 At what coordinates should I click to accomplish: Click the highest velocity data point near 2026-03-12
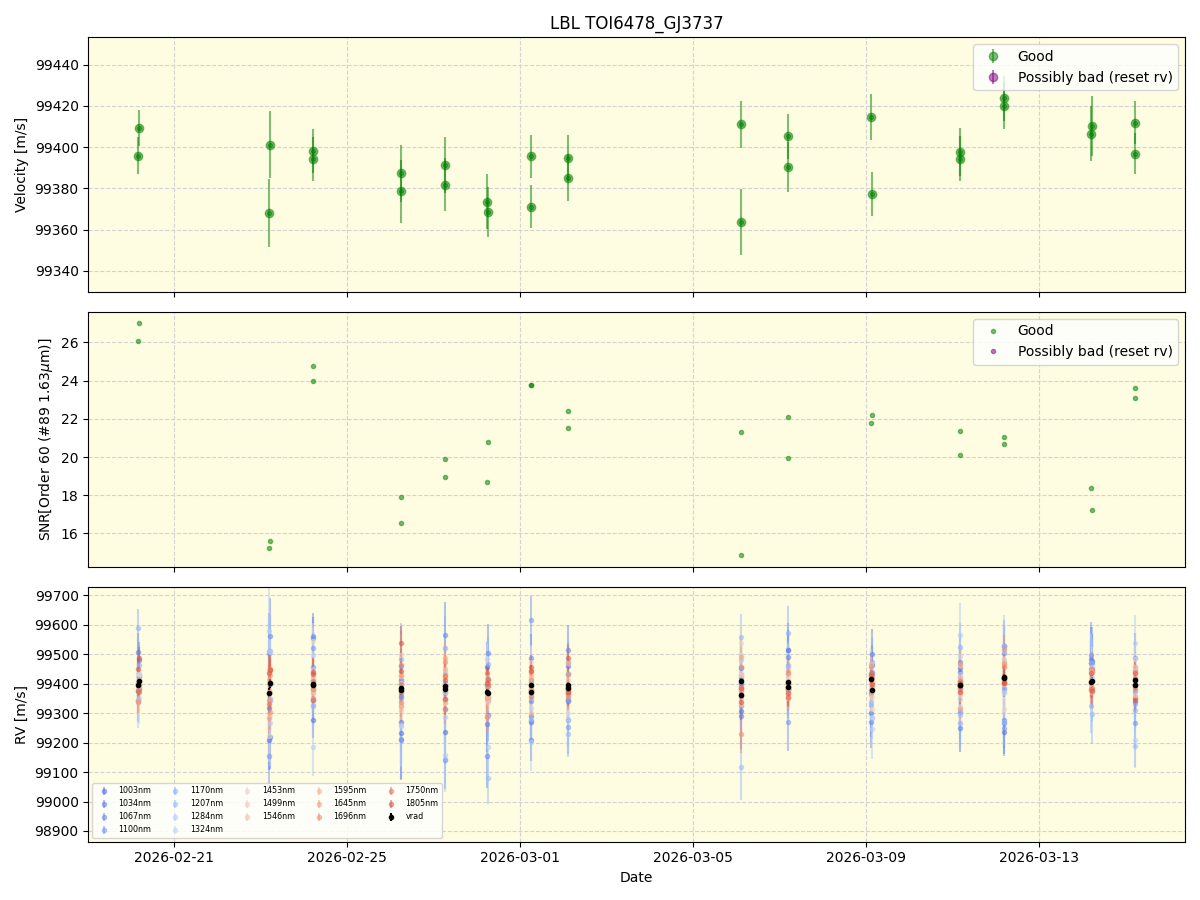click(x=1005, y=100)
